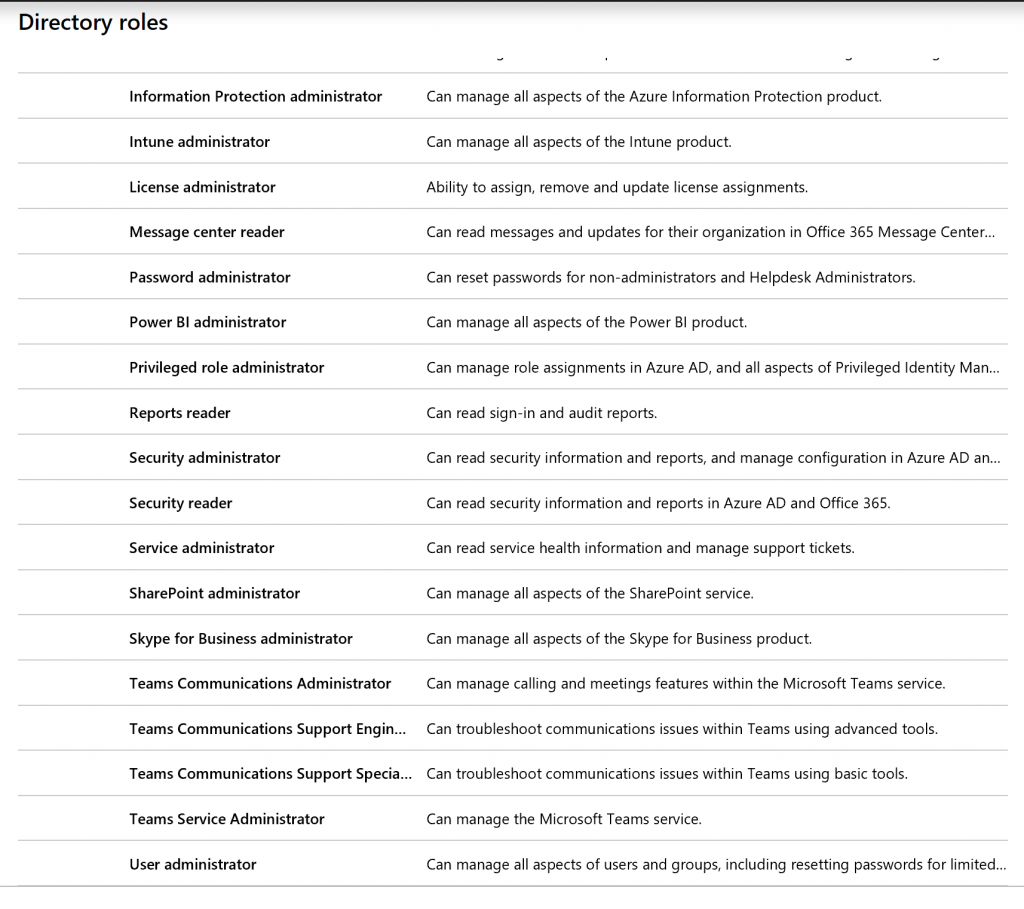The width and height of the screenshot is (1024, 909).
Task: Click the truncated Security administrator description text
Action: click(712, 457)
